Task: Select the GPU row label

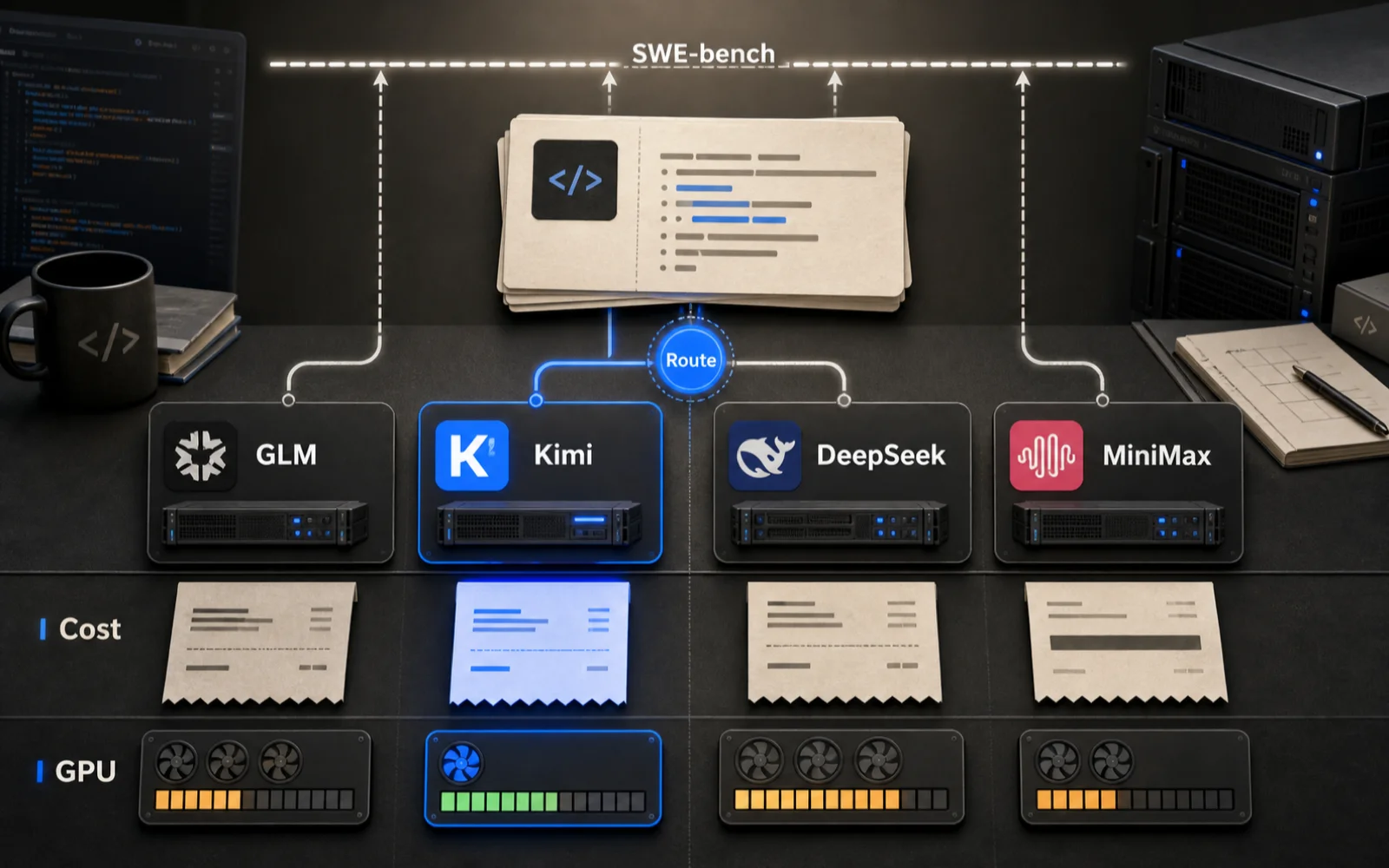Action: [x=85, y=771]
